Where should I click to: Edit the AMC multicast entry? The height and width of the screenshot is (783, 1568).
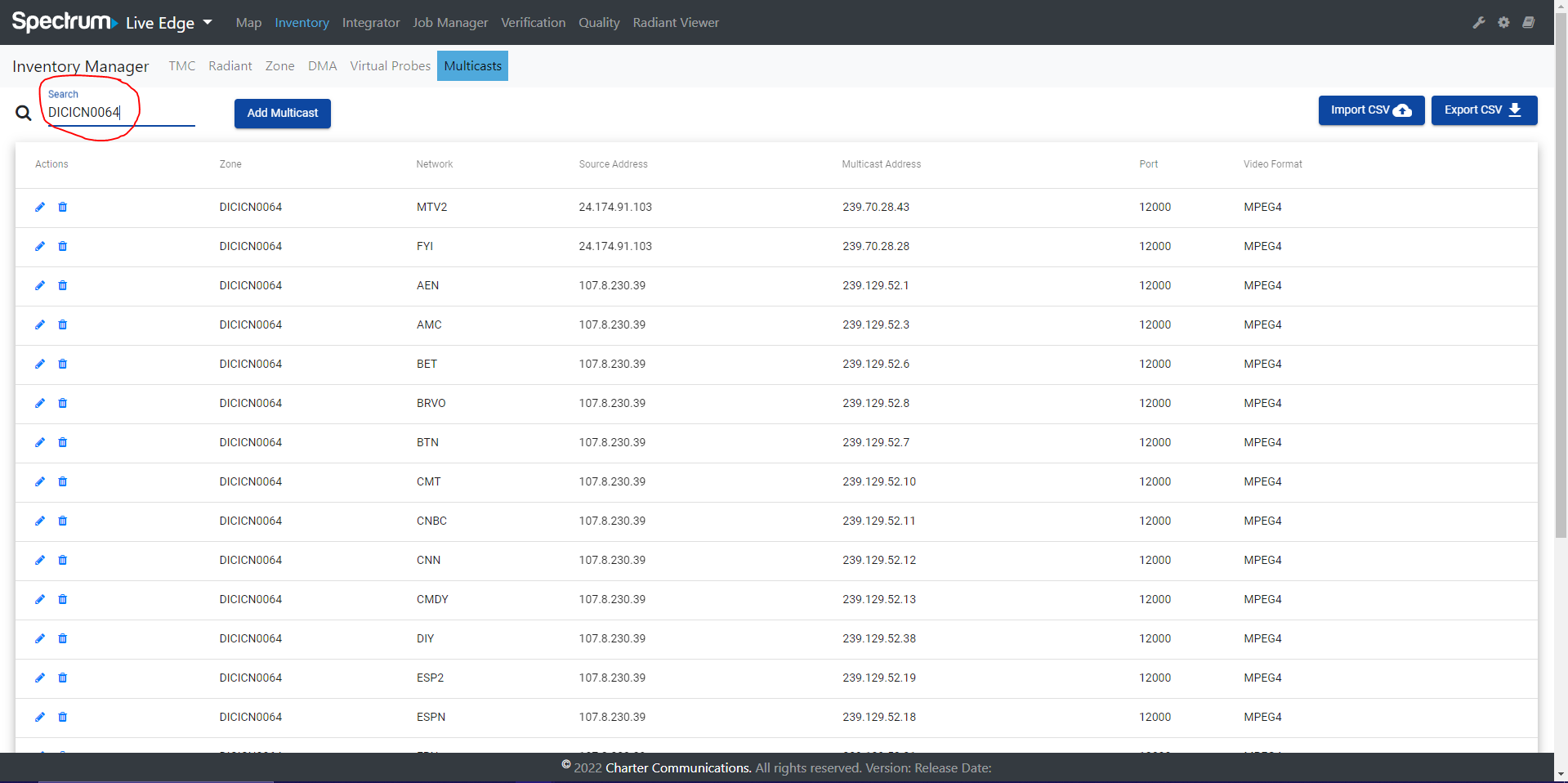[x=40, y=324]
